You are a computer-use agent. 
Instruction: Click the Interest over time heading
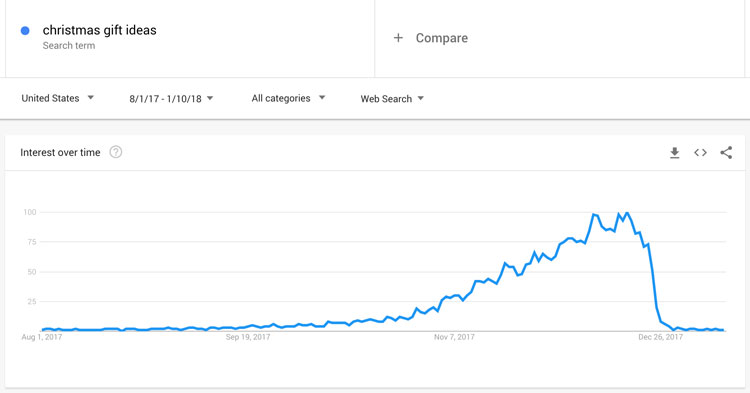[60, 153]
